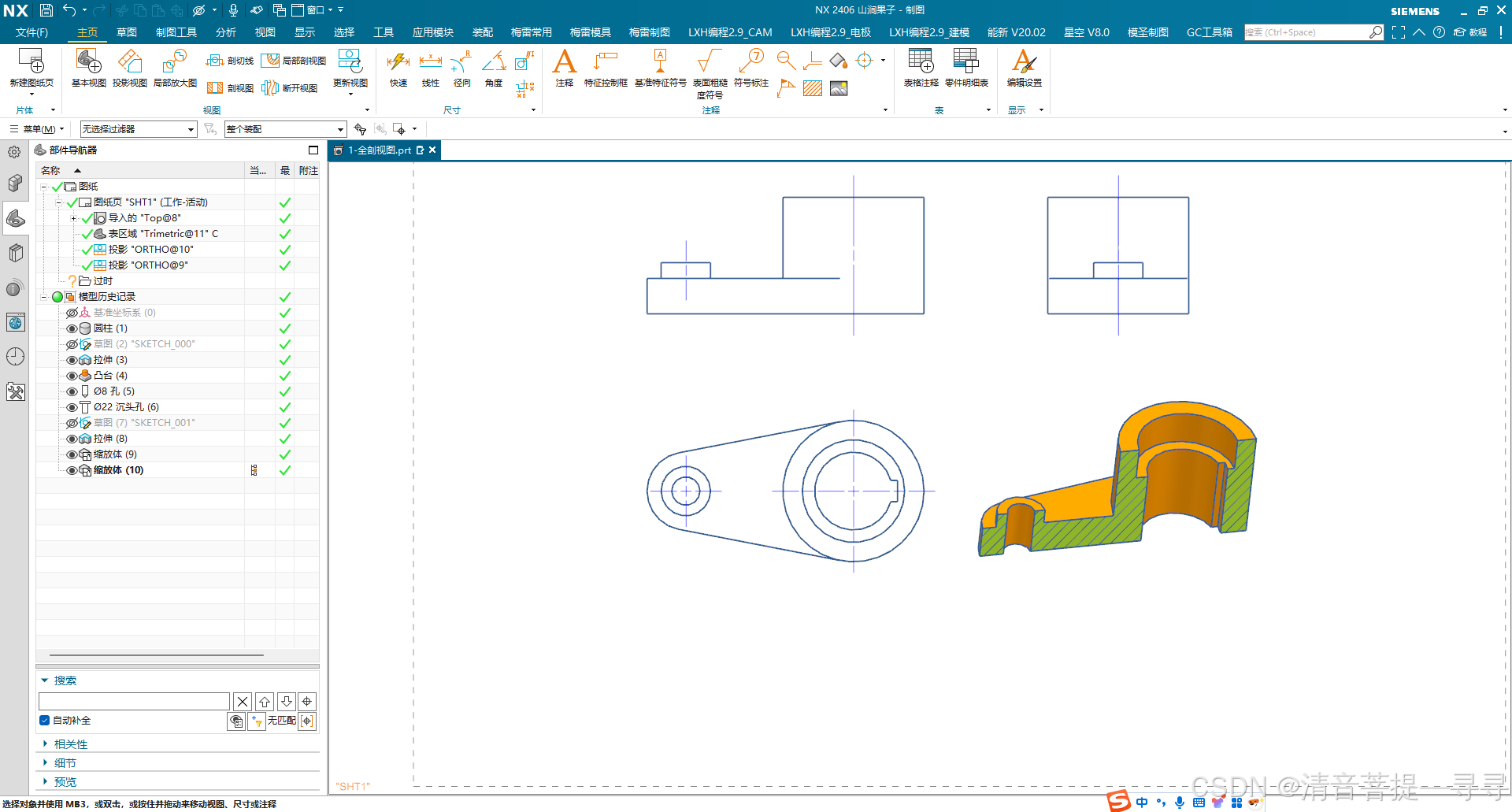The image size is (1512, 812).
Task: Click the Section Line (剖切线) tool
Action: click(230, 61)
